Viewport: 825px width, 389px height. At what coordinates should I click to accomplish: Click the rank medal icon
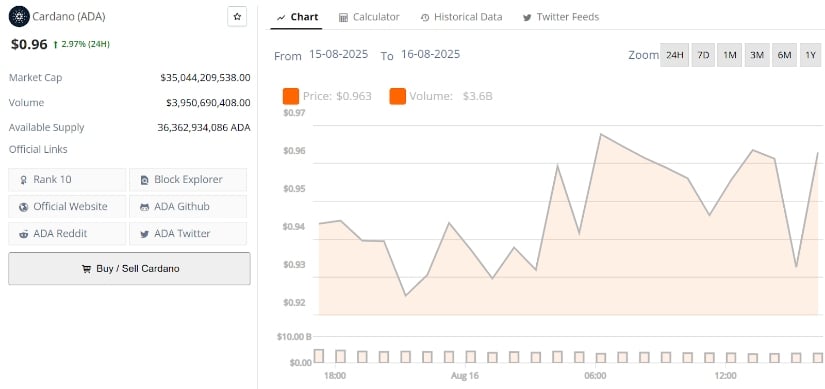(x=24, y=180)
